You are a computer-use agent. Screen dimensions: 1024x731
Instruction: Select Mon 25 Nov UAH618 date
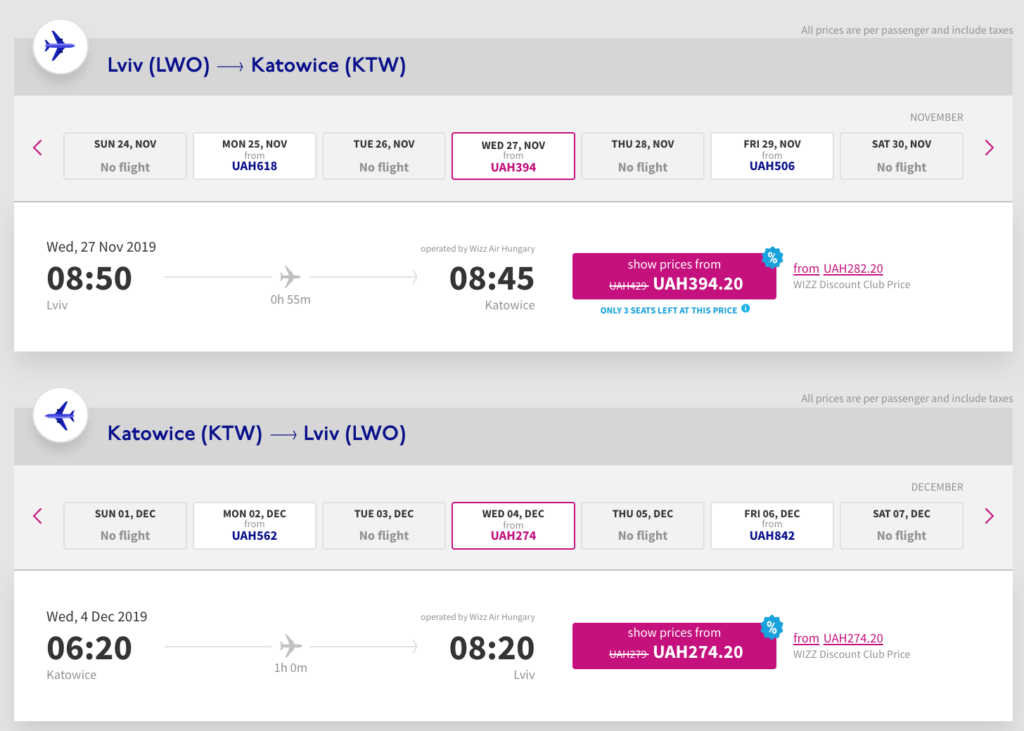coord(254,156)
